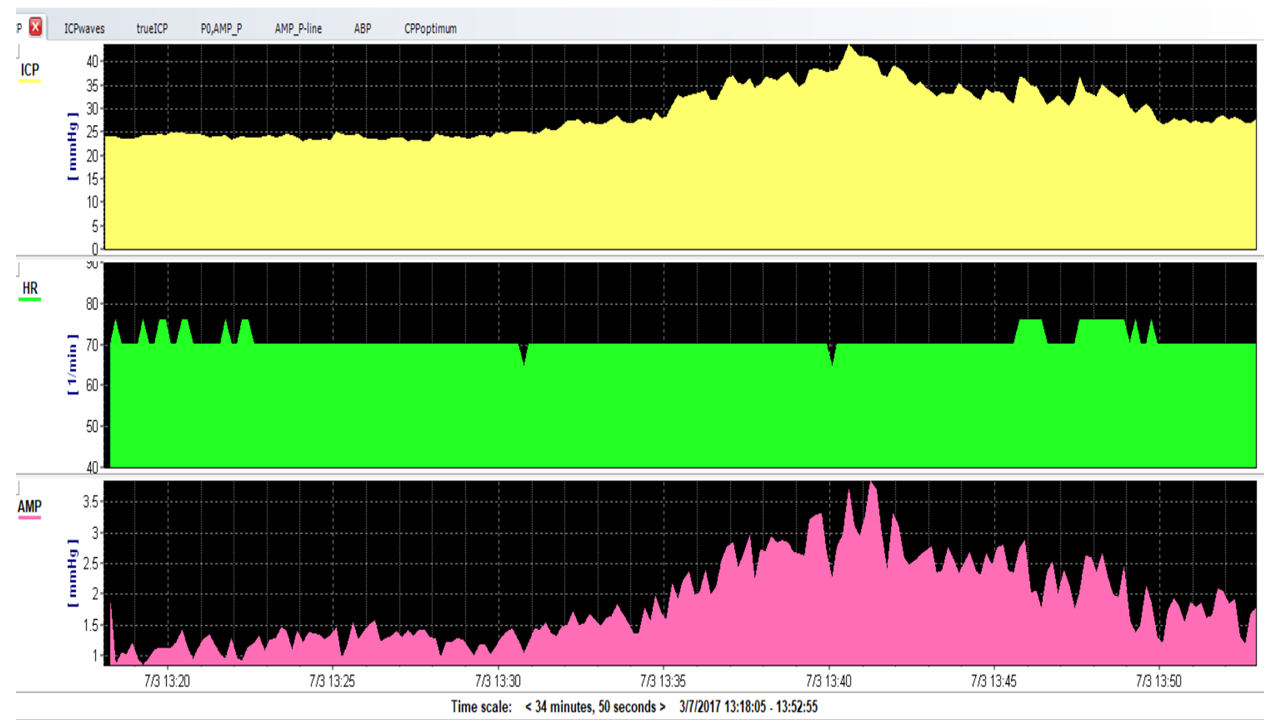Open the trueICP tab
Viewport: 1280px width, 720px height.
152,29
